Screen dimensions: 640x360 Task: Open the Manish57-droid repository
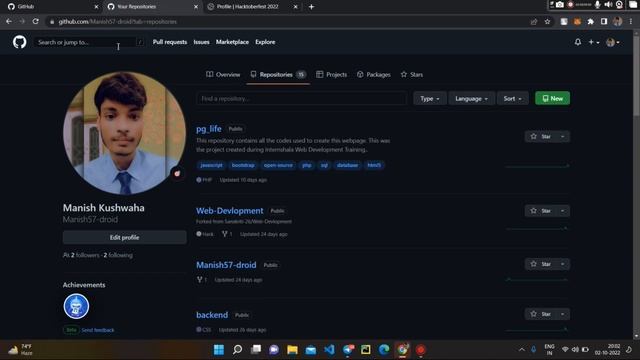pyautogui.click(x=226, y=265)
